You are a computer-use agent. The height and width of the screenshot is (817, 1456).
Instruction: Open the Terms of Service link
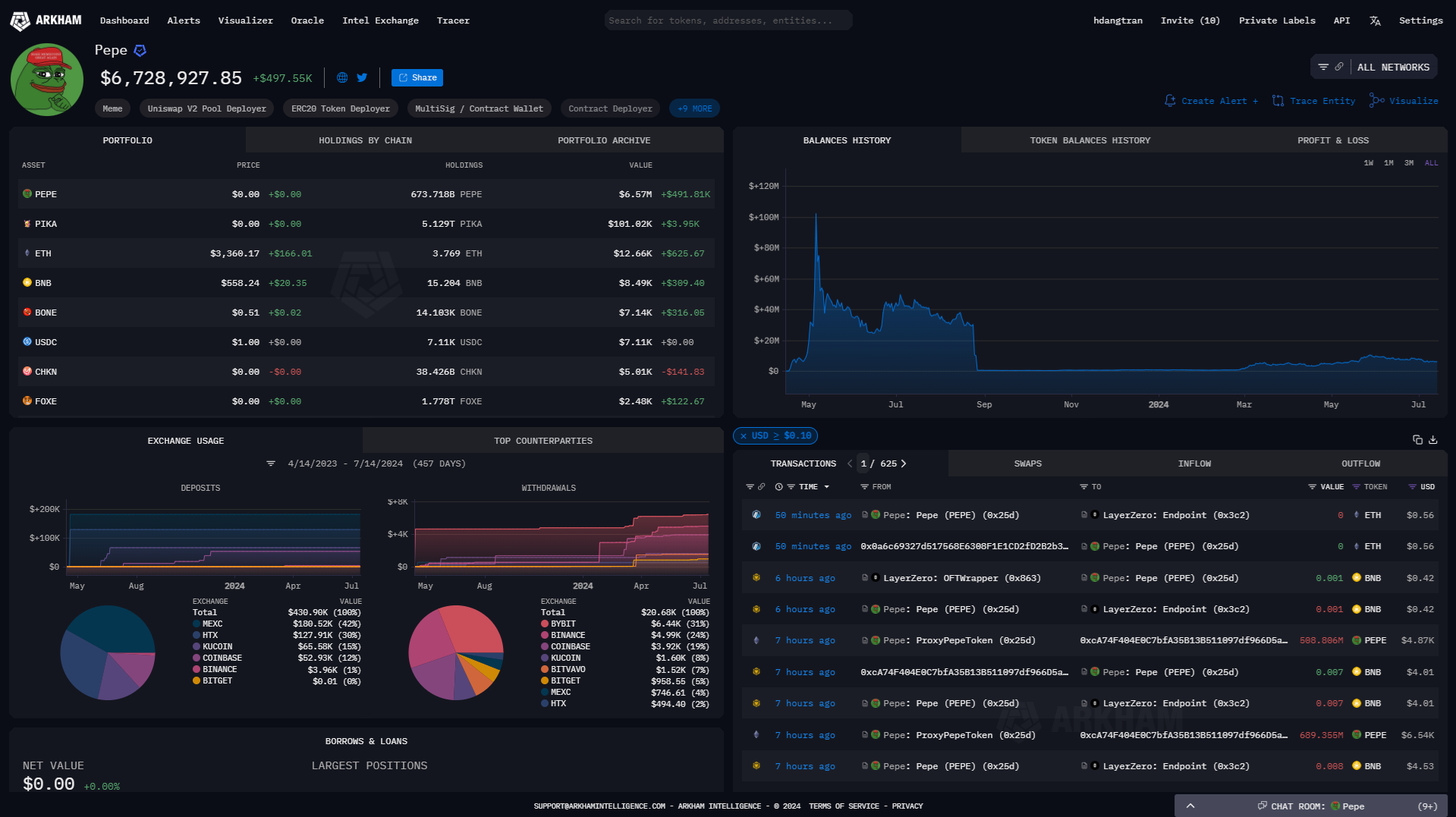[844, 806]
